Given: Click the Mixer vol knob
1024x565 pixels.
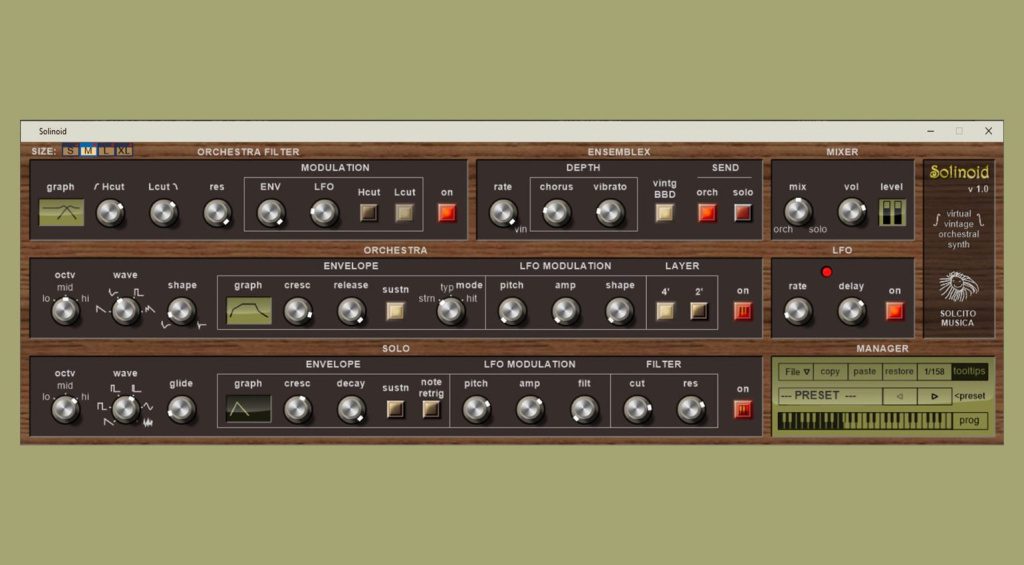Looking at the screenshot, I should tap(851, 212).
